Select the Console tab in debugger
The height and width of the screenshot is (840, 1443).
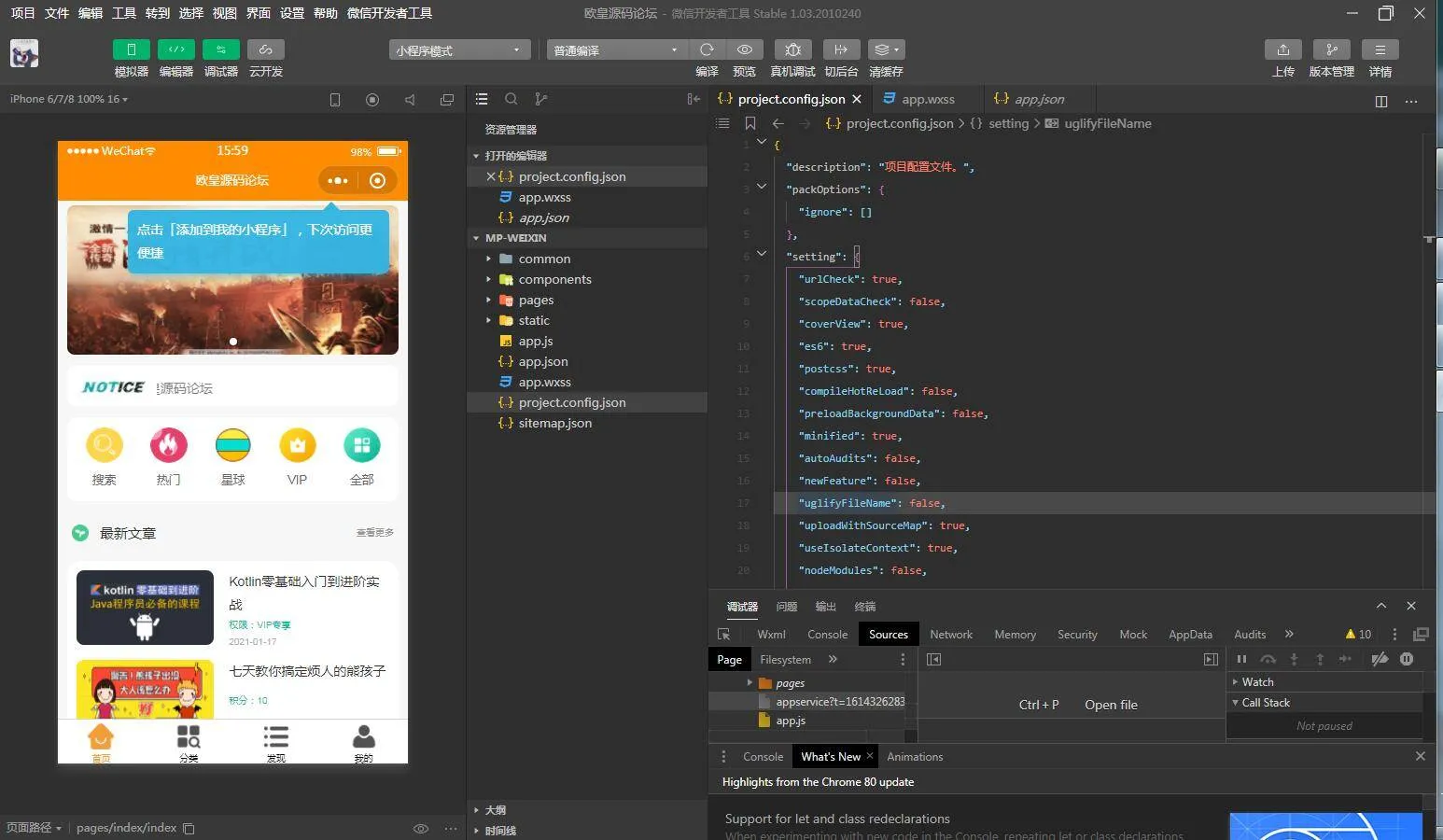pos(827,635)
